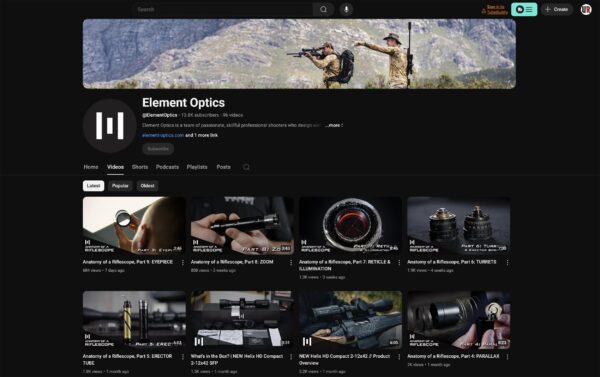Image resolution: width=600 pixels, height=377 pixels.
Task: Click the search magnifier button in top bar
Action: pos(323,9)
